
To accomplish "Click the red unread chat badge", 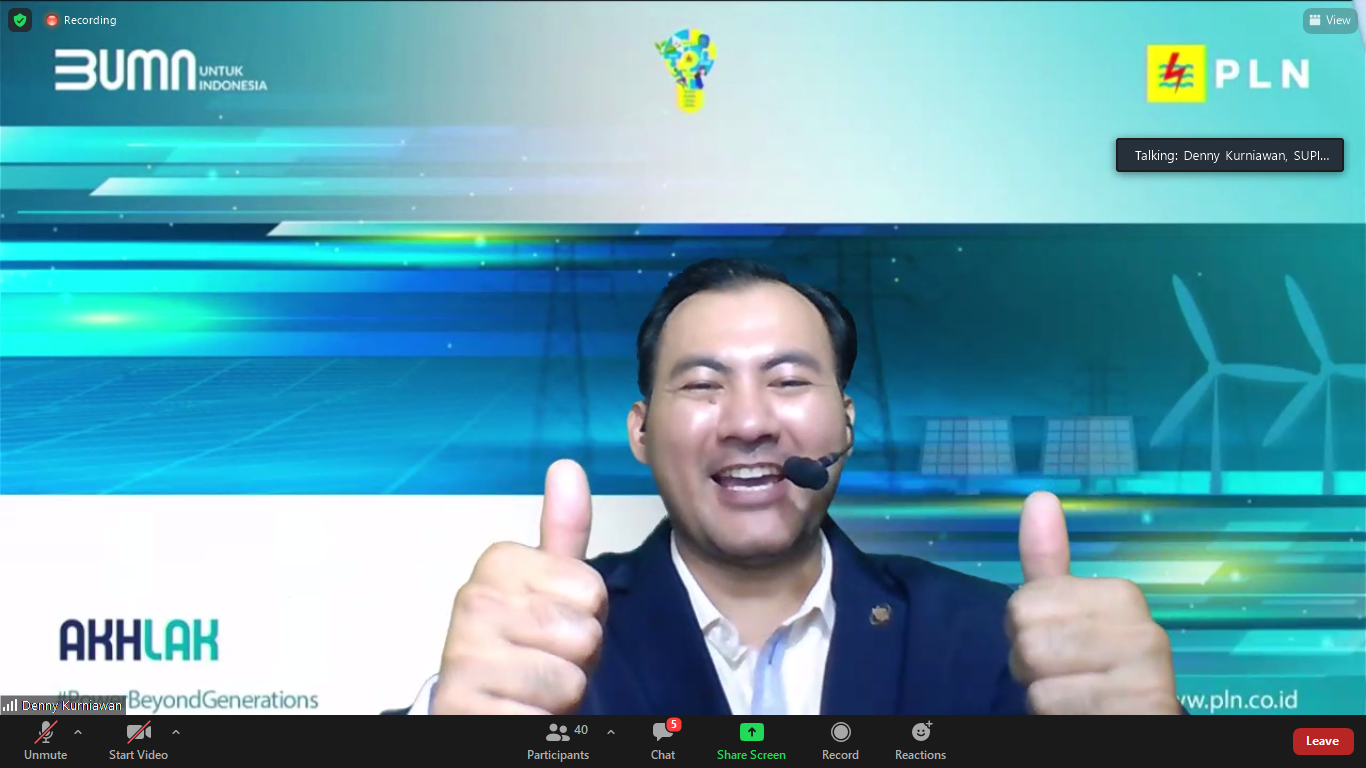I will (674, 724).
